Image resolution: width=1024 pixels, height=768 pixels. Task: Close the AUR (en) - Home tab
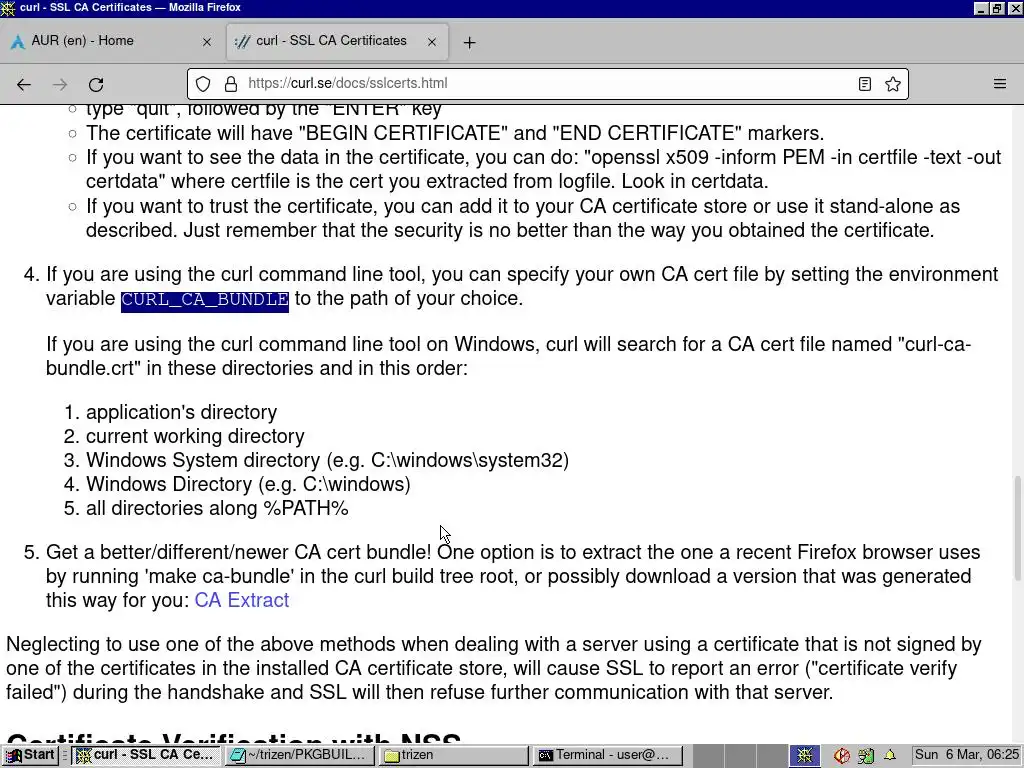click(207, 42)
